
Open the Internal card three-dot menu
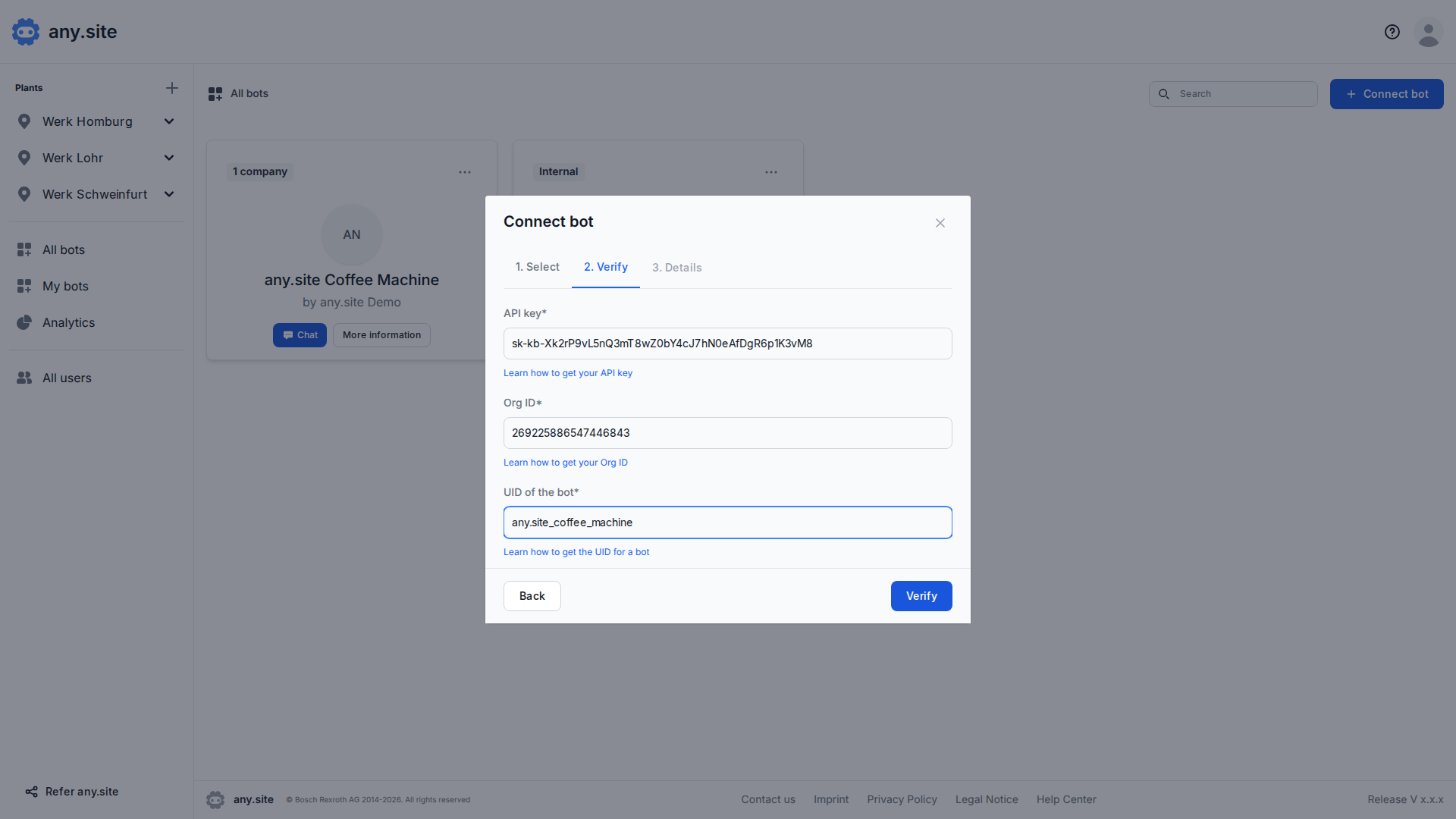[x=771, y=172]
